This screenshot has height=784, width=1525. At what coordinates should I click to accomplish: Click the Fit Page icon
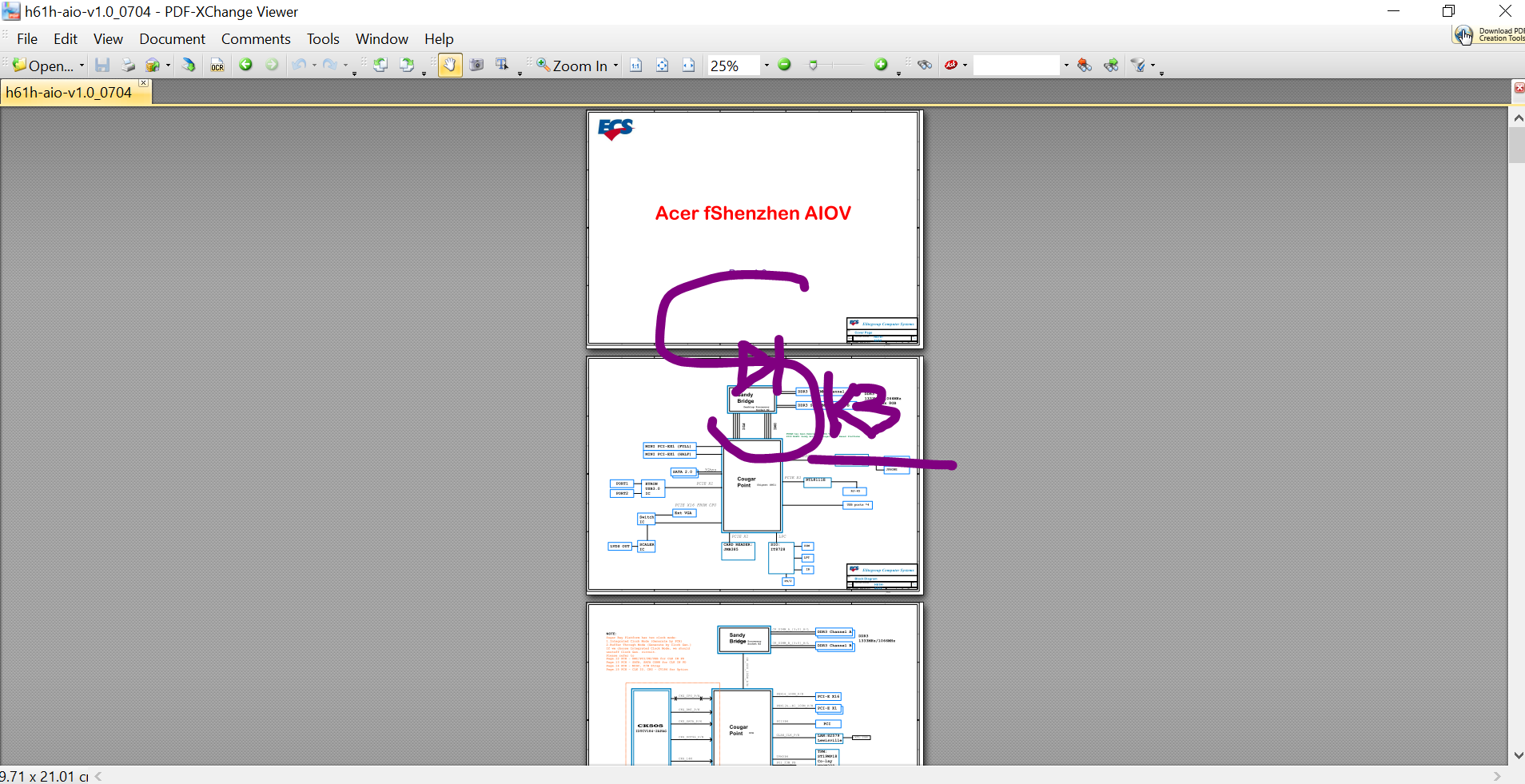click(663, 66)
